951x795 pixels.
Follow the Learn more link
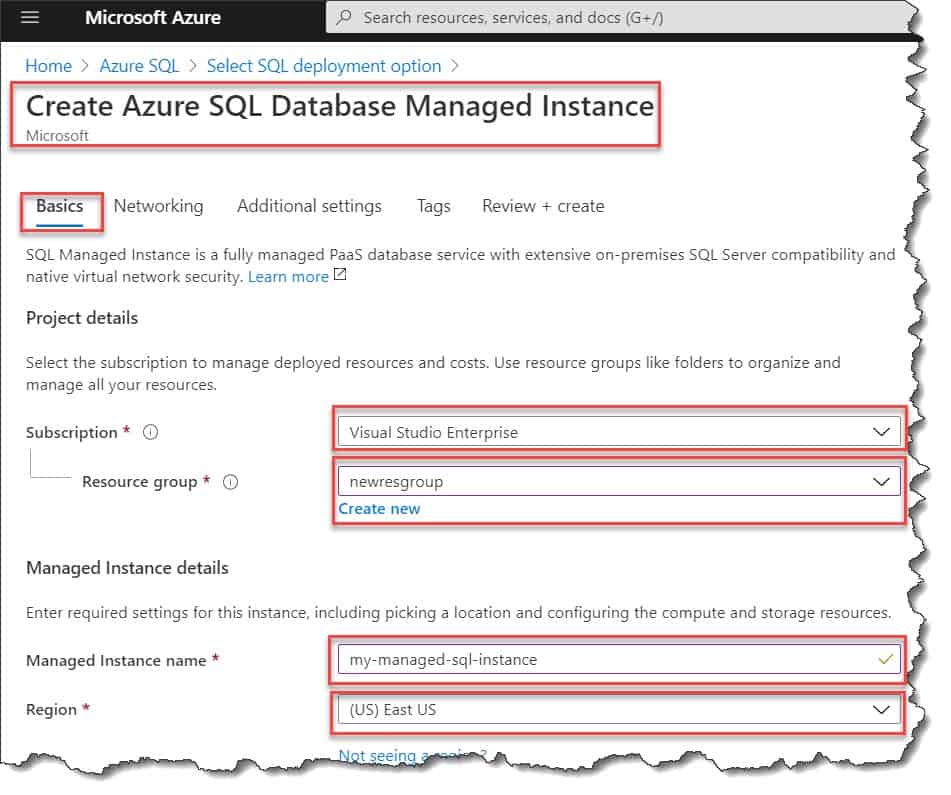point(288,277)
